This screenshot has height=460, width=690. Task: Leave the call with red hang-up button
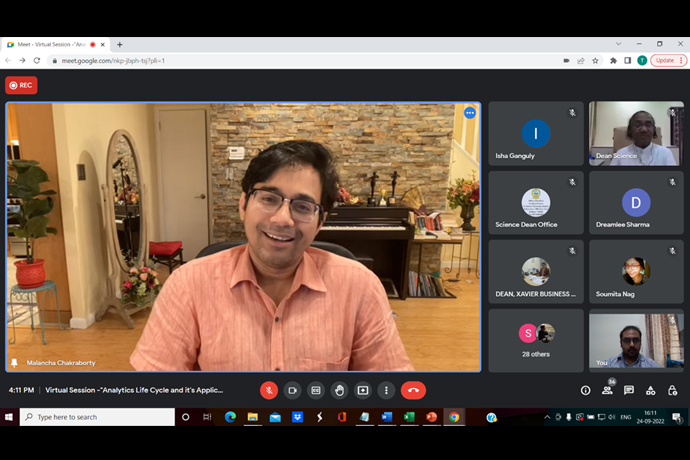point(413,390)
